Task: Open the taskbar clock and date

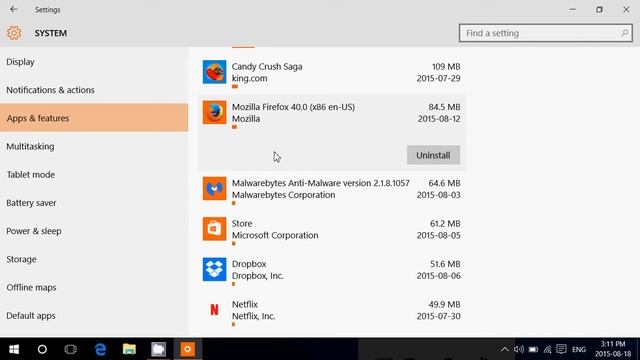Action: [x=613, y=349]
